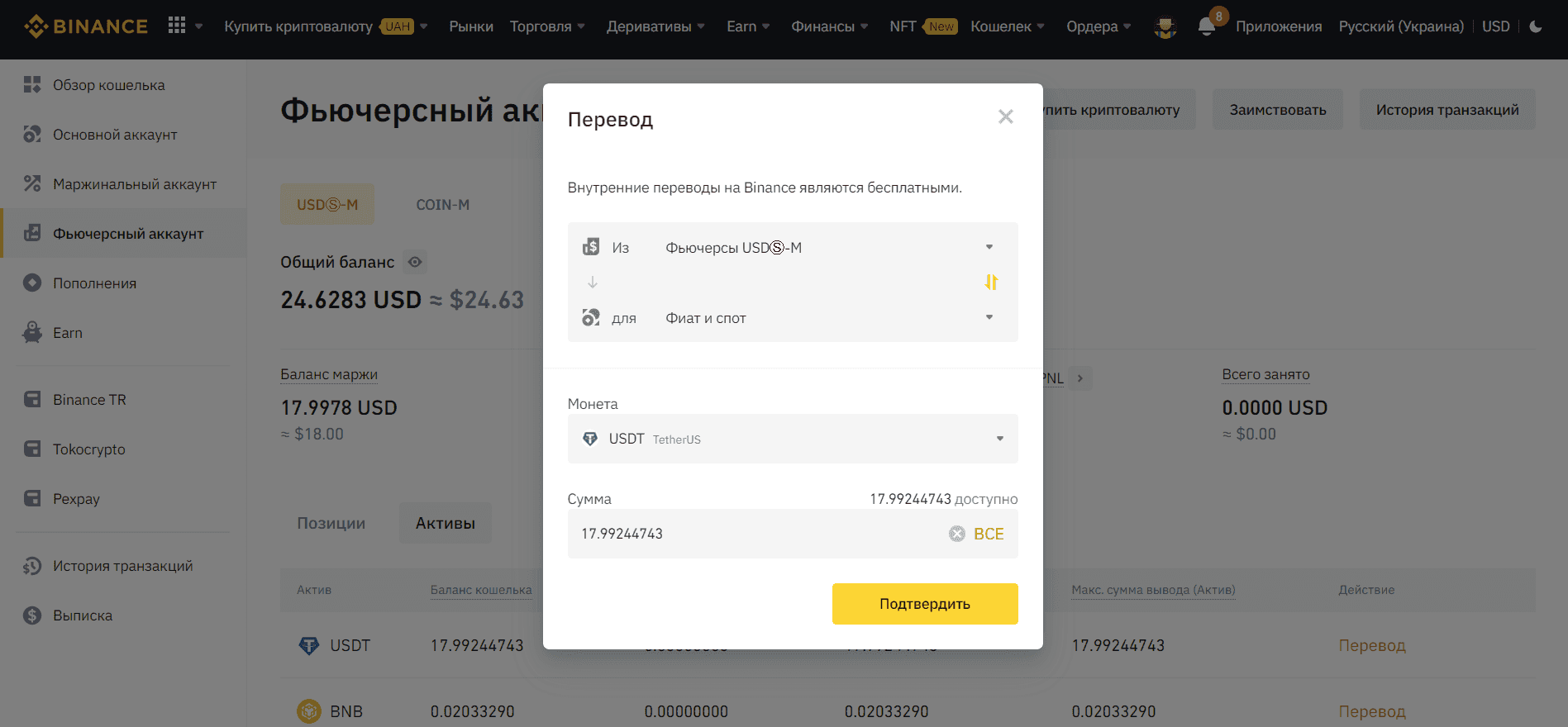Click Обзор кошелька sidebar icon
The image size is (1568, 727).
(32, 84)
